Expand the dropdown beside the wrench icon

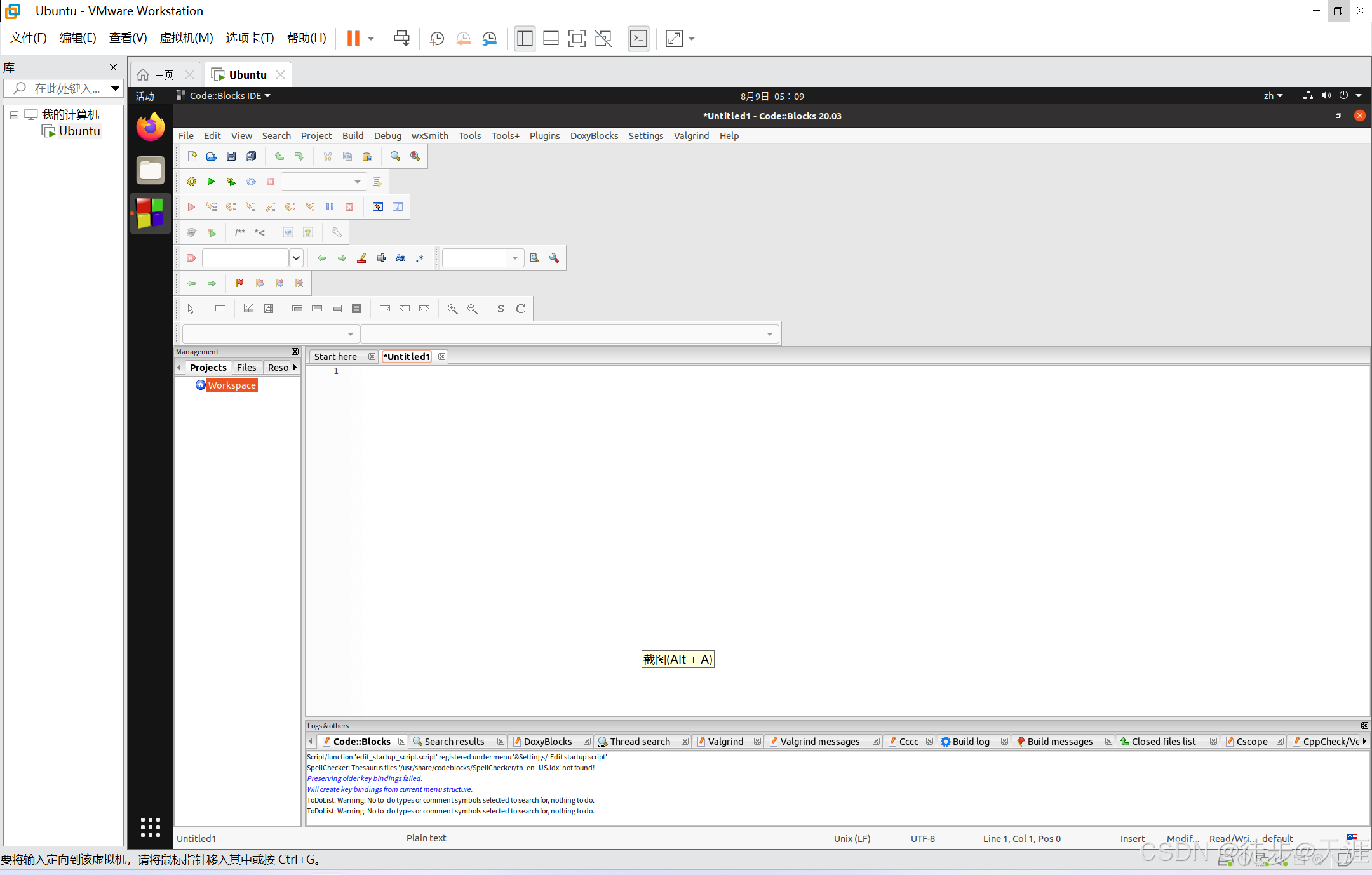coord(514,258)
